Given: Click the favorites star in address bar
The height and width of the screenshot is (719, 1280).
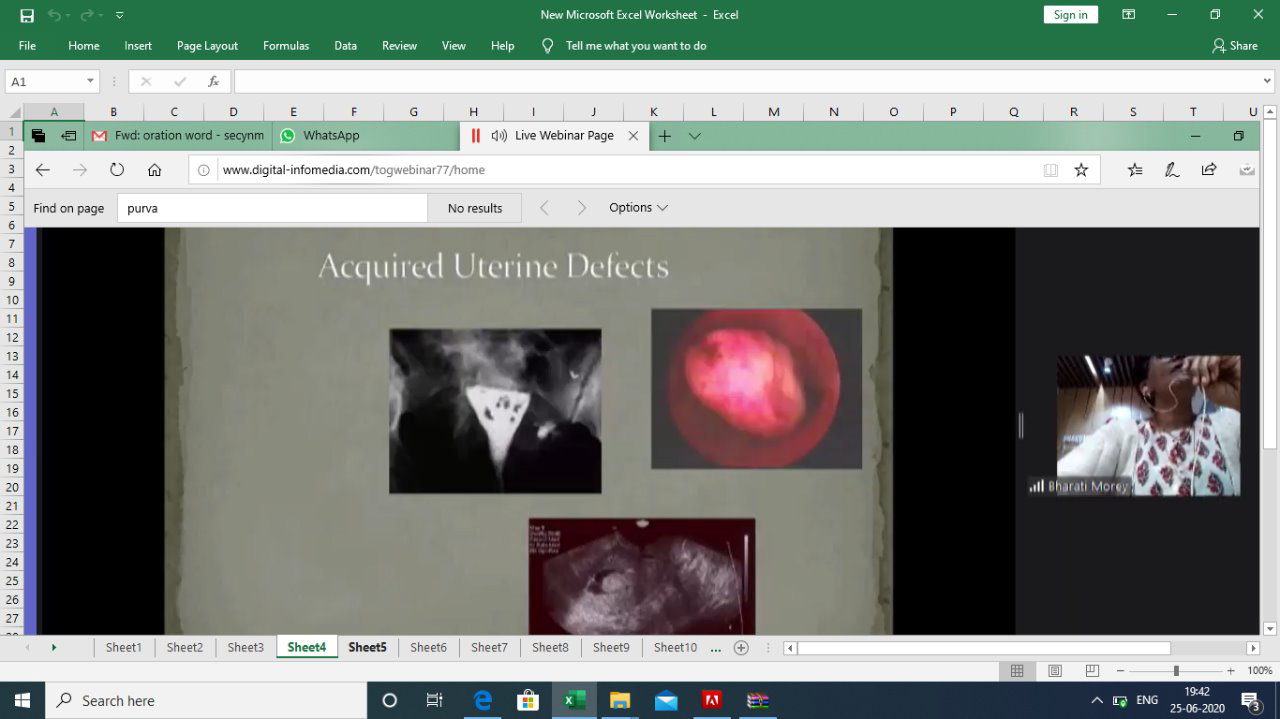Looking at the screenshot, I should [1081, 170].
